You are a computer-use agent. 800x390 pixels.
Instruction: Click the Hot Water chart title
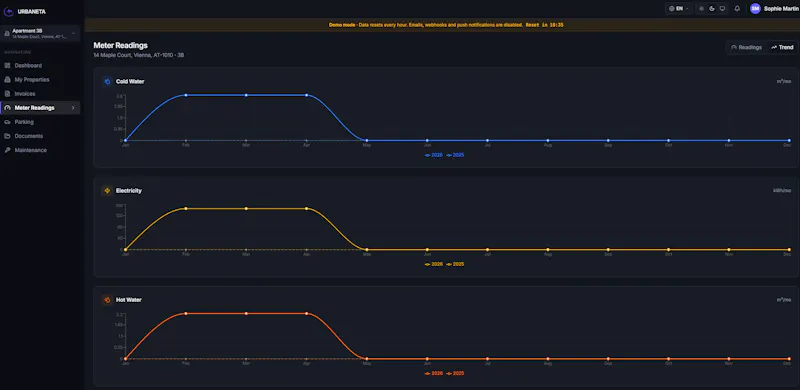pos(129,300)
